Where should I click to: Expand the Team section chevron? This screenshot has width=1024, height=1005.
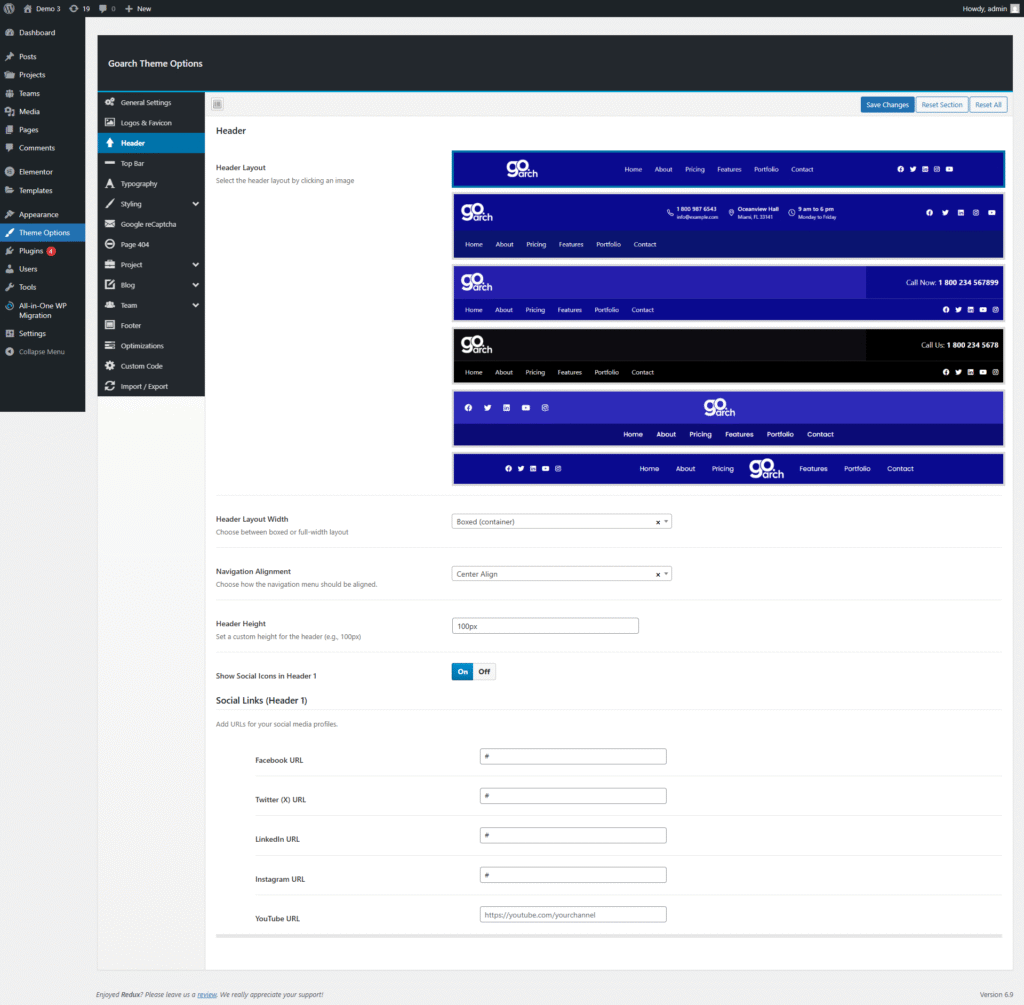pos(195,305)
